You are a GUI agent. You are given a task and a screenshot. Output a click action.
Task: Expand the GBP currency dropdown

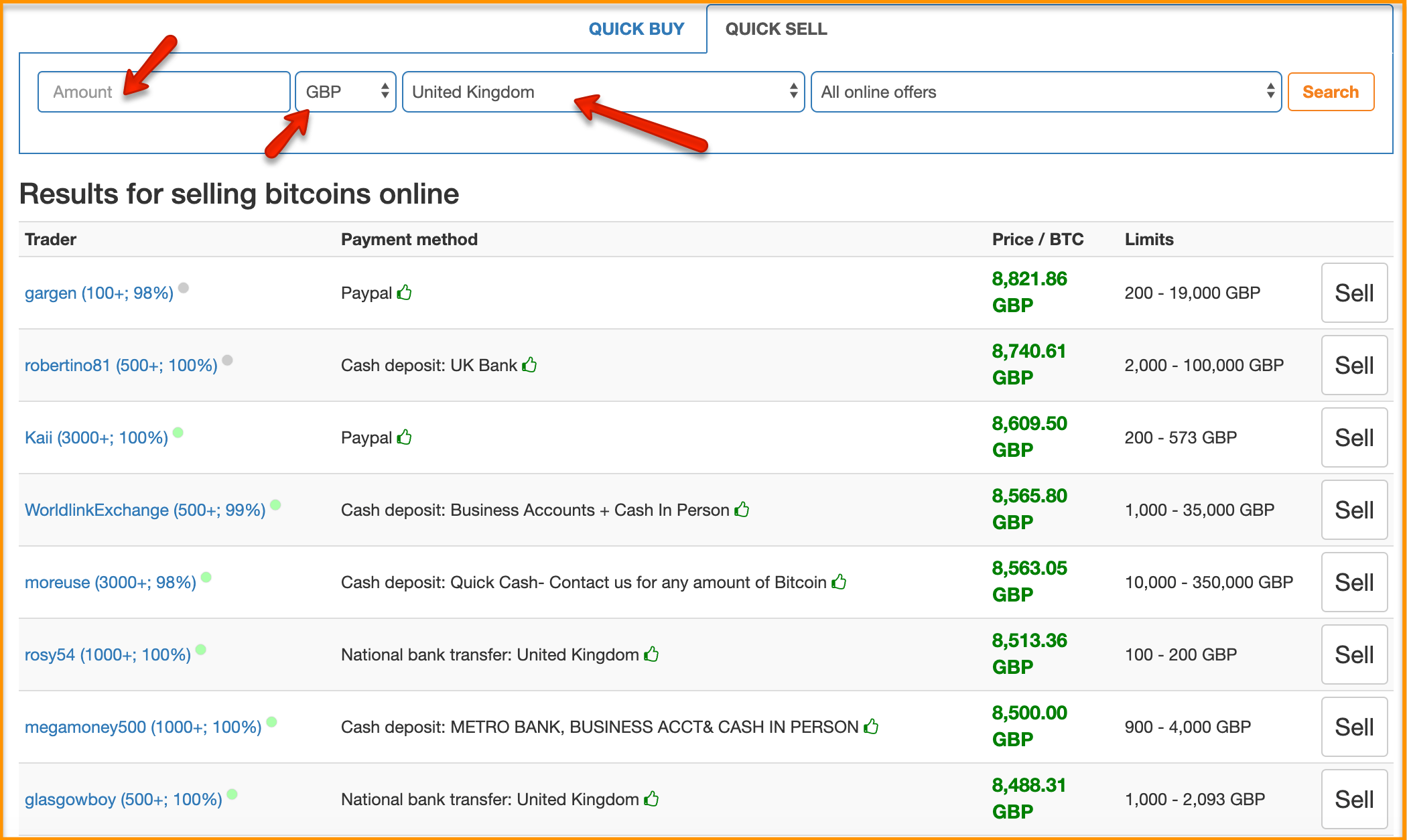pyautogui.click(x=344, y=92)
